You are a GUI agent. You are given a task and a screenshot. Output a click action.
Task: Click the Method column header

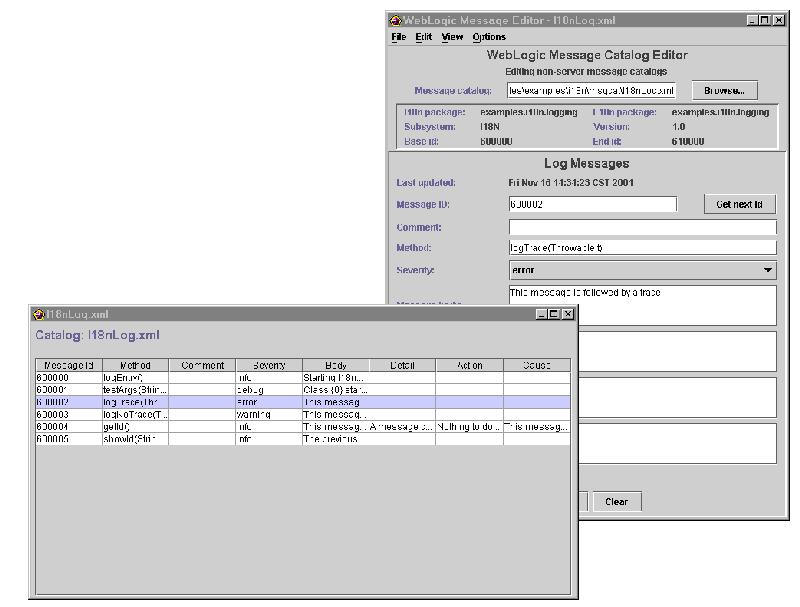coord(135,365)
